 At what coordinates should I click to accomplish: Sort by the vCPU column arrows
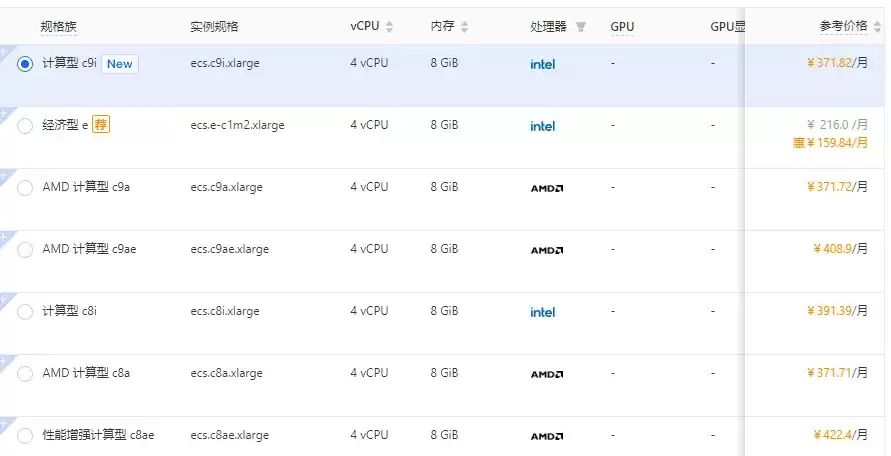click(389, 27)
